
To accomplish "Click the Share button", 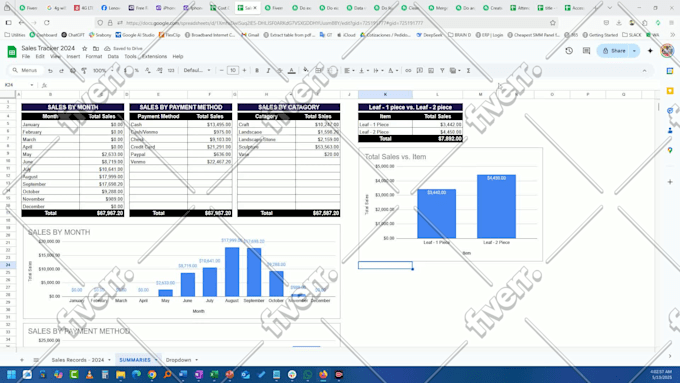I will point(614,51).
